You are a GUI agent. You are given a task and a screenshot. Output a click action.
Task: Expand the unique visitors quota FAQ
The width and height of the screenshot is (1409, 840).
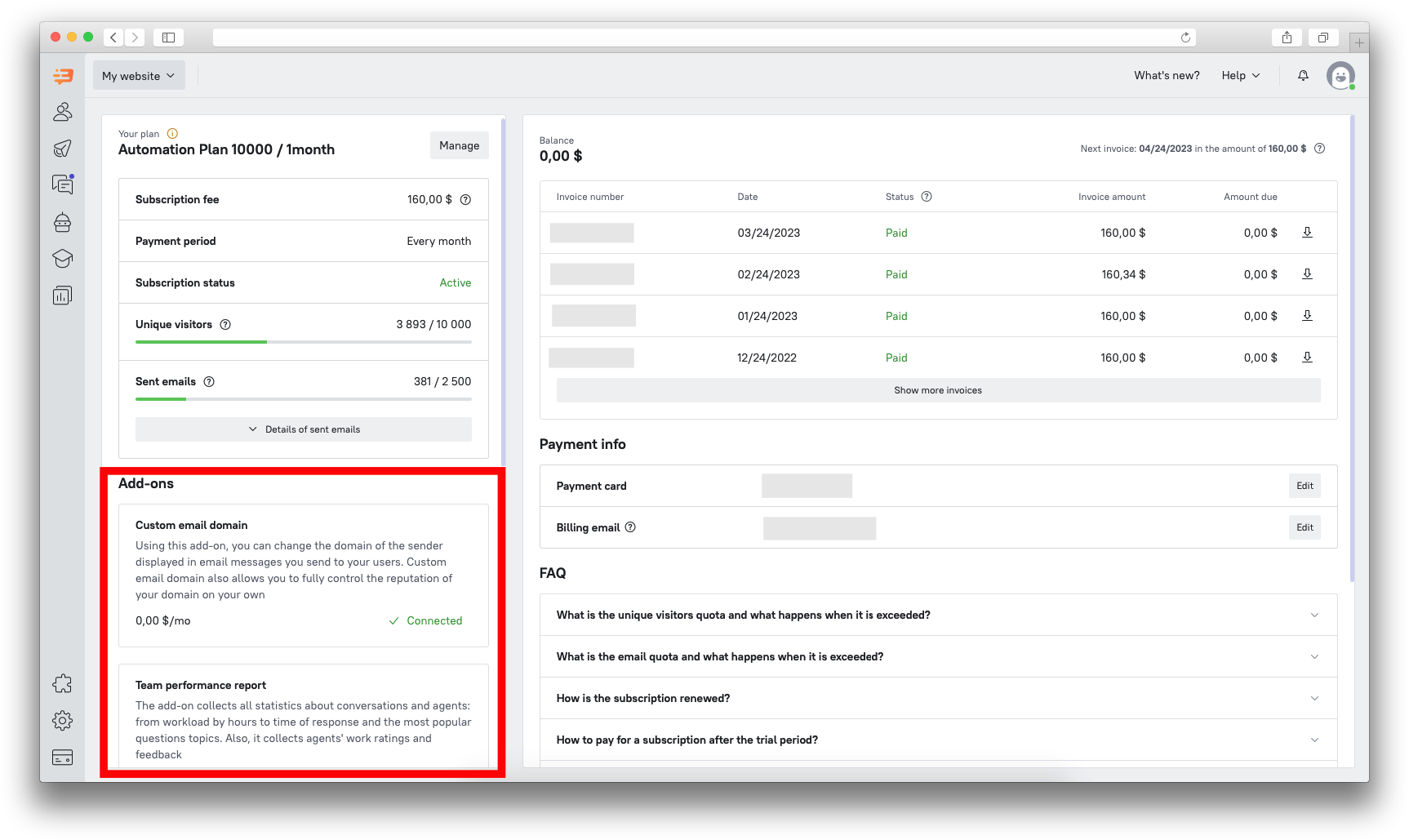938,616
